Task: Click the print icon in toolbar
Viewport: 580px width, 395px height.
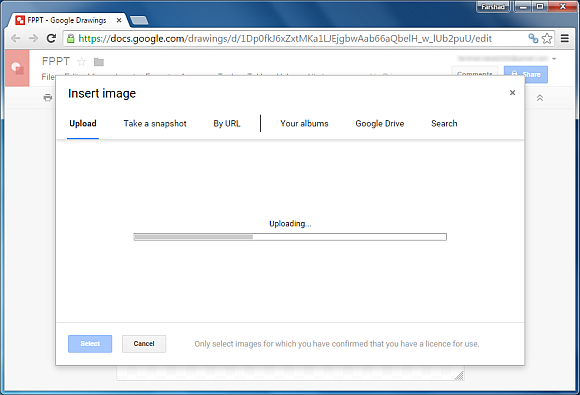Action: [x=48, y=98]
